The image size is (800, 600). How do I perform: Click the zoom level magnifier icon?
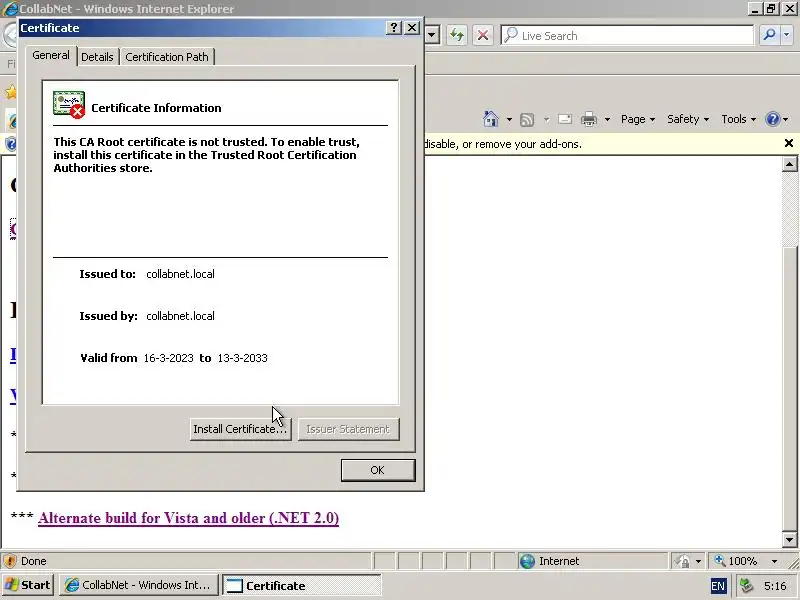(x=719, y=560)
